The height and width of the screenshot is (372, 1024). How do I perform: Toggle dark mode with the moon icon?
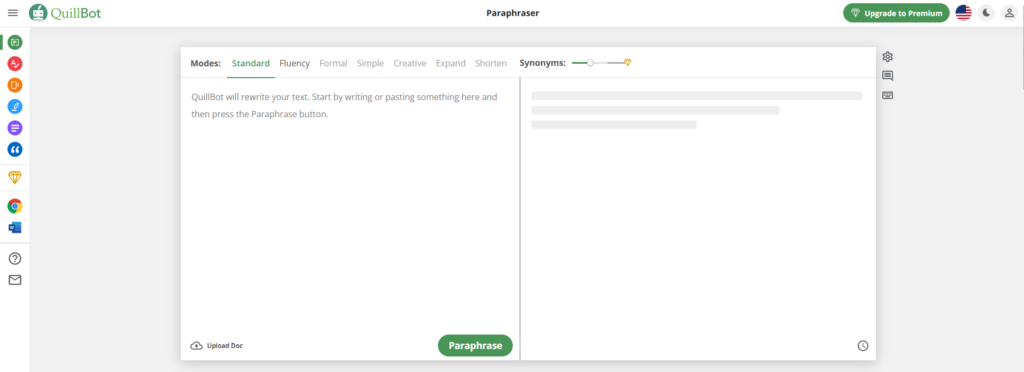(x=986, y=13)
